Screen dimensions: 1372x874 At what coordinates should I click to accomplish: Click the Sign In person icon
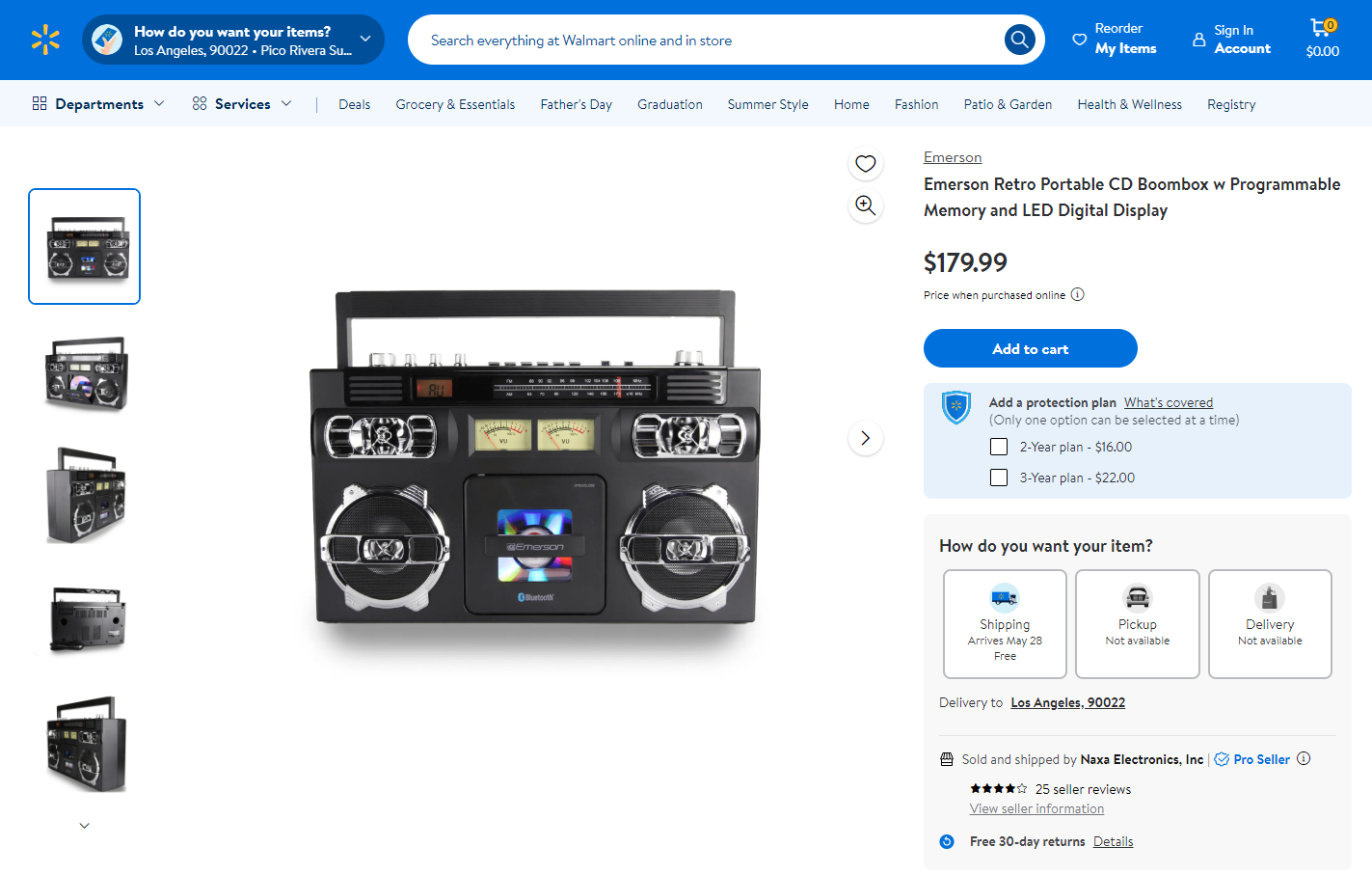(1198, 40)
